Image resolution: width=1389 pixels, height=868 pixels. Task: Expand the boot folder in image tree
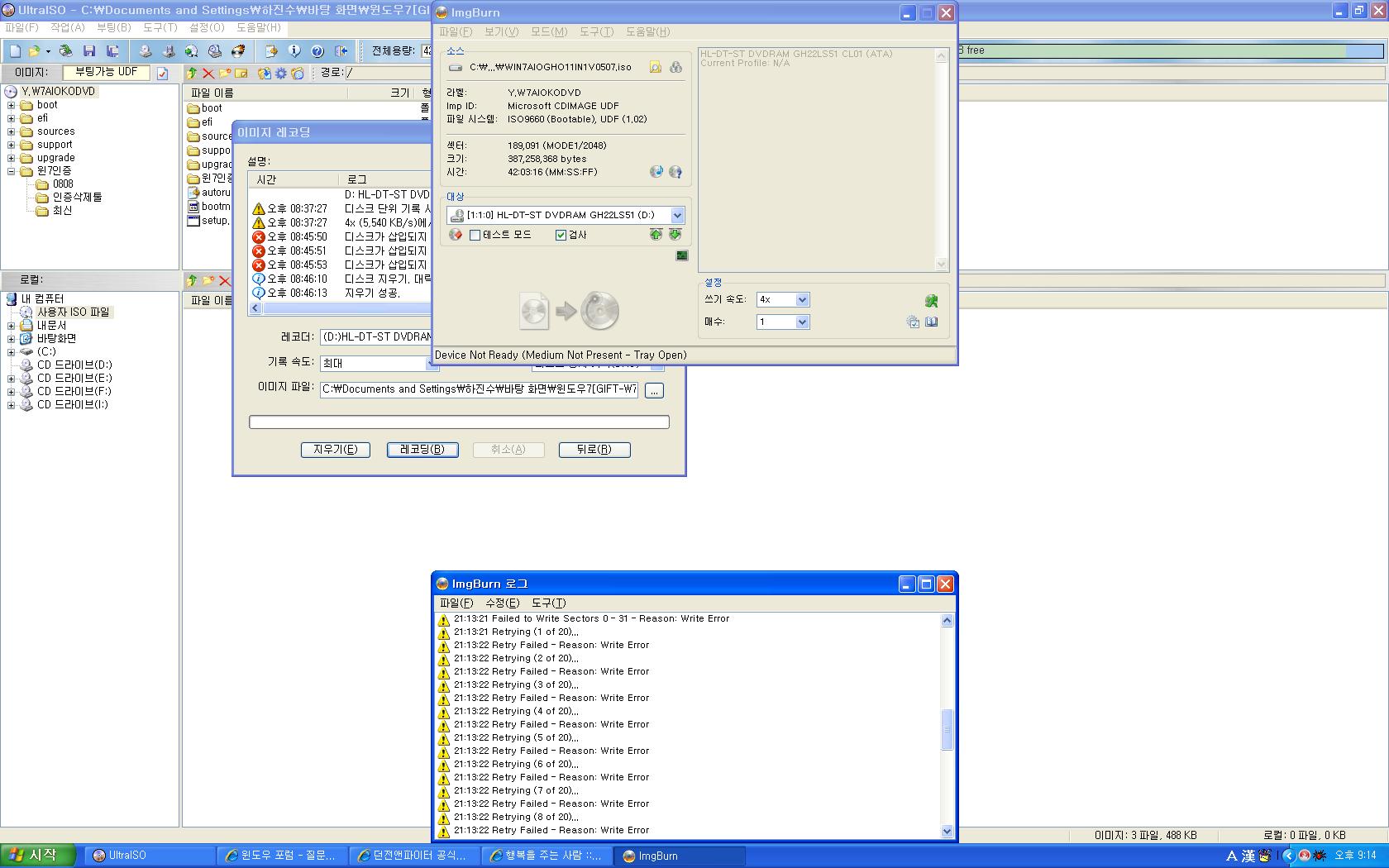pos(12,105)
